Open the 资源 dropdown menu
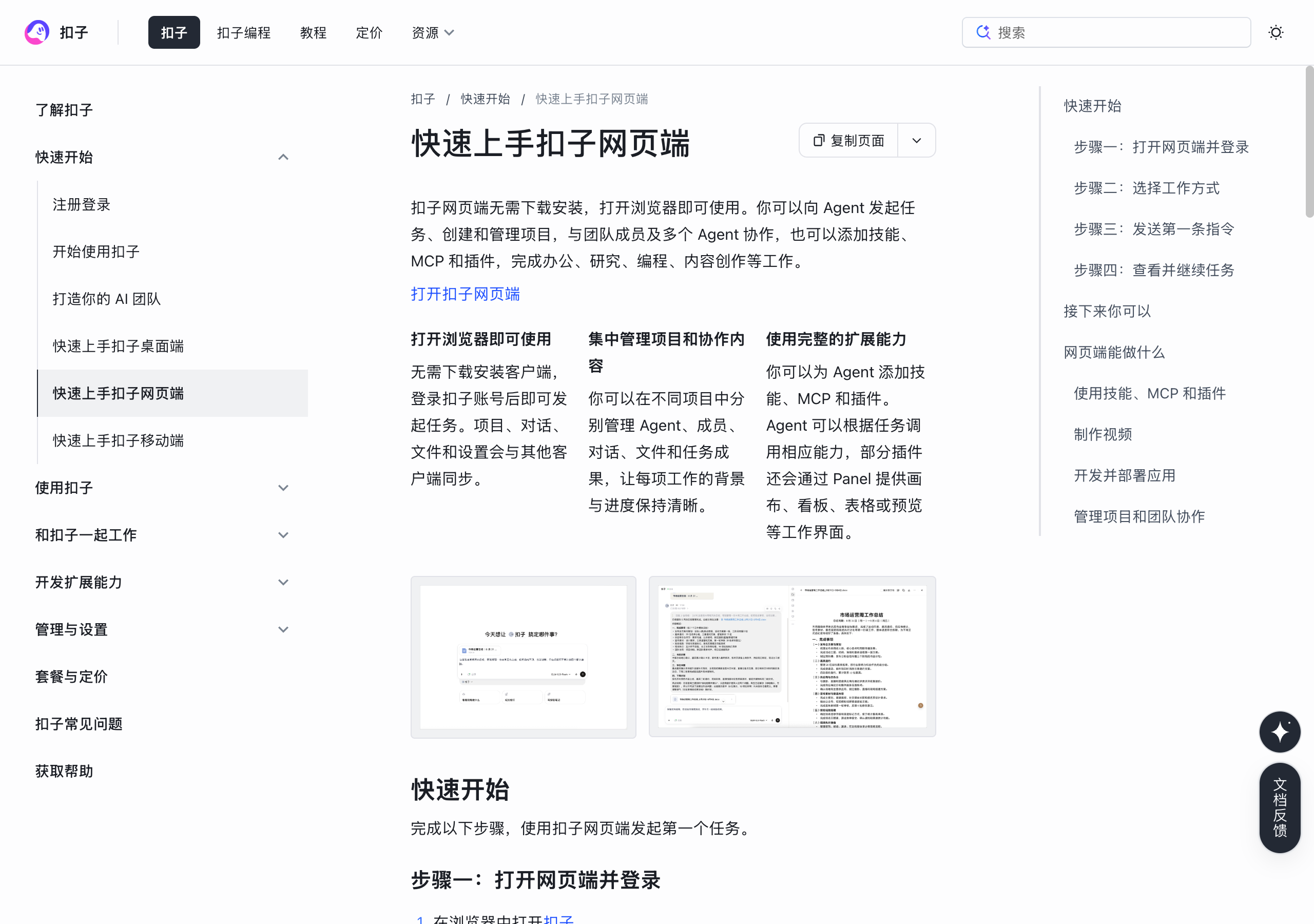Viewport: 1314px width, 924px height. [x=433, y=33]
